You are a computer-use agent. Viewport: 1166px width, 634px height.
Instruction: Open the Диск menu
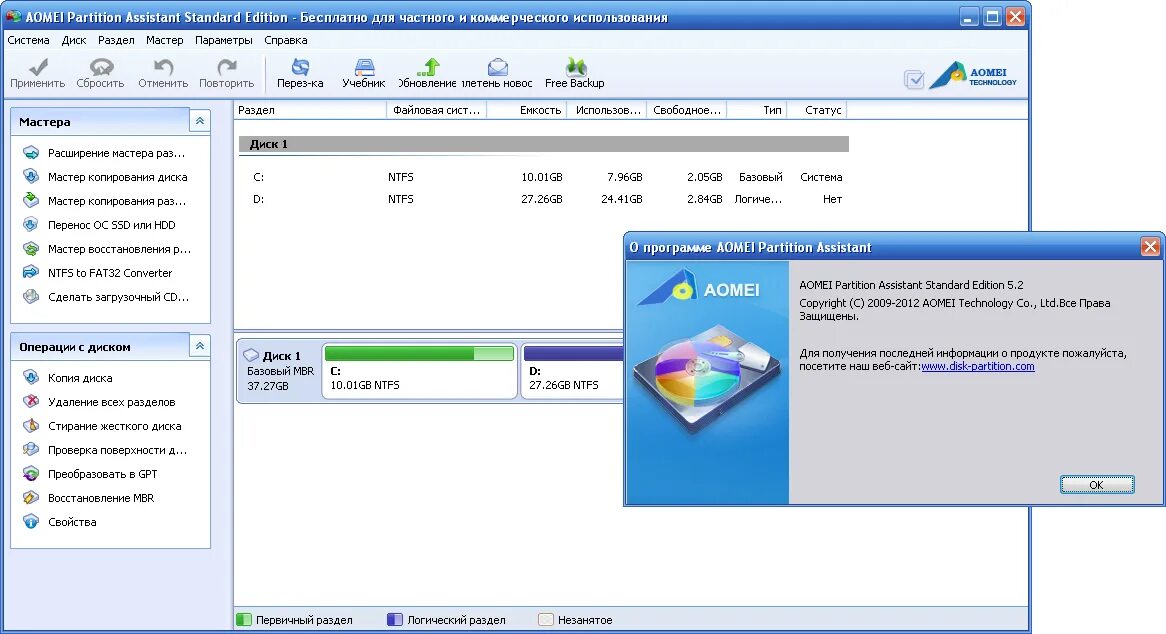tap(74, 40)
